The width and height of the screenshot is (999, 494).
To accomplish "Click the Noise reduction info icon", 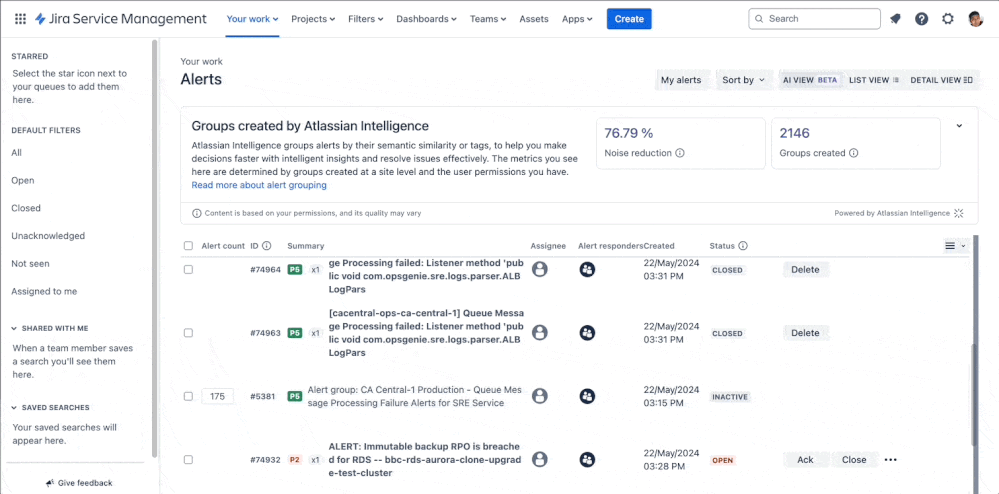I will (x=680, y=153).
